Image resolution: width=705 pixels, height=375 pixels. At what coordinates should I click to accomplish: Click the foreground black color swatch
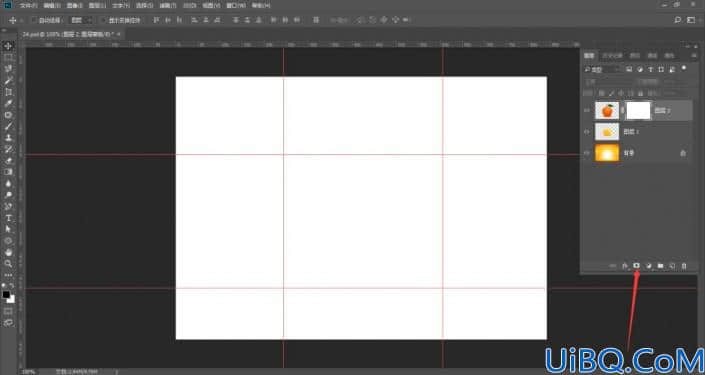point(6,295)
